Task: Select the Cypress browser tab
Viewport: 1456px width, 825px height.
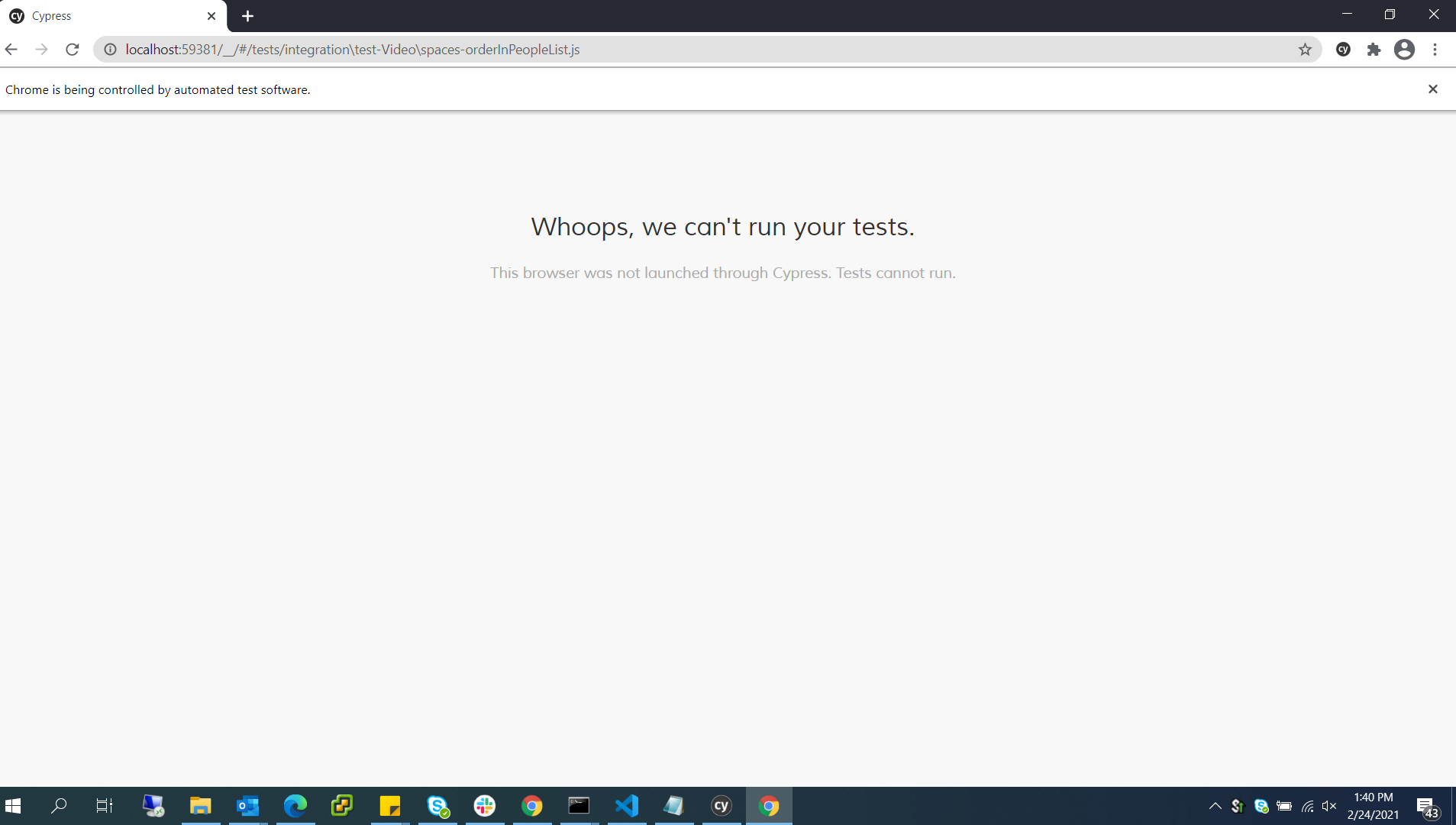Action: pos(114,16)
